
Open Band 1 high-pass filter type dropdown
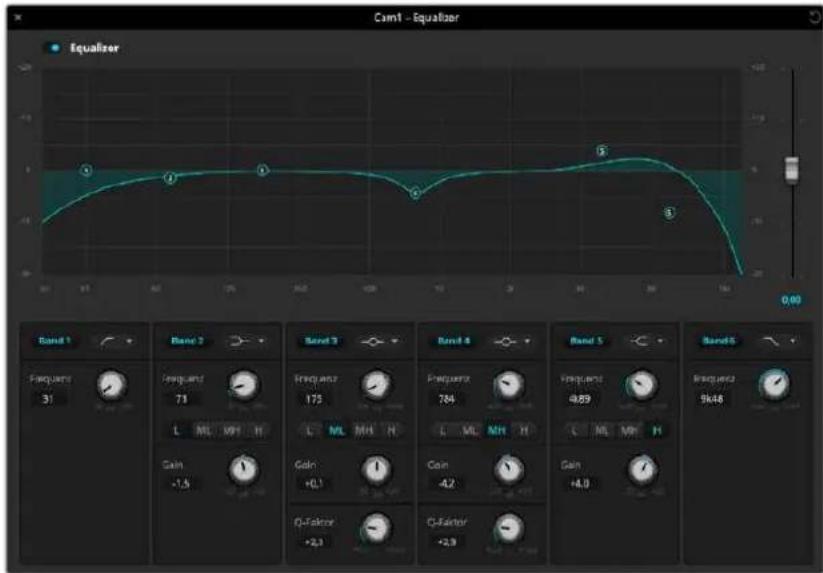tap(115, 341)
